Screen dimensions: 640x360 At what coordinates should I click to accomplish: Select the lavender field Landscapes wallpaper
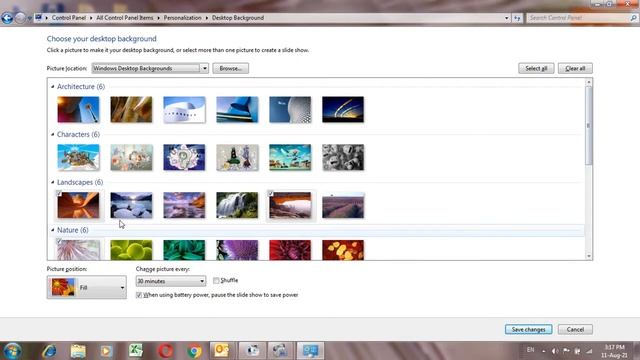pyautogui.click(x=343, y=205)
